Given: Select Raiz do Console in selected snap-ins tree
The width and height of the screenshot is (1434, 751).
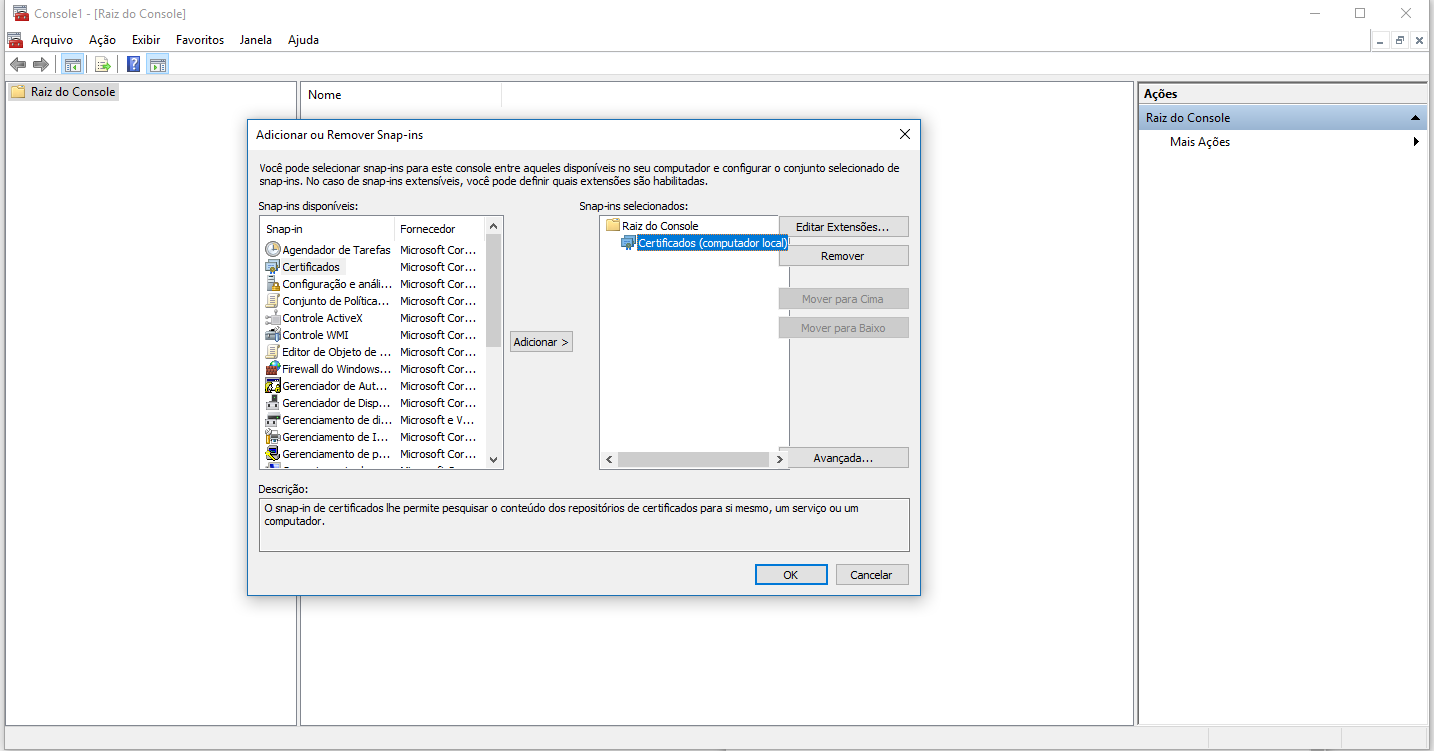Looking at the screenshot, I should [x=660, y=226].
